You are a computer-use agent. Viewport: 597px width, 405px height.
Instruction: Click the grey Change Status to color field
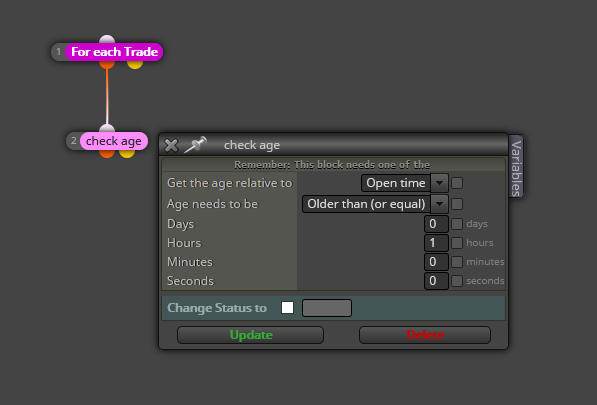click(x=327, y=308)
